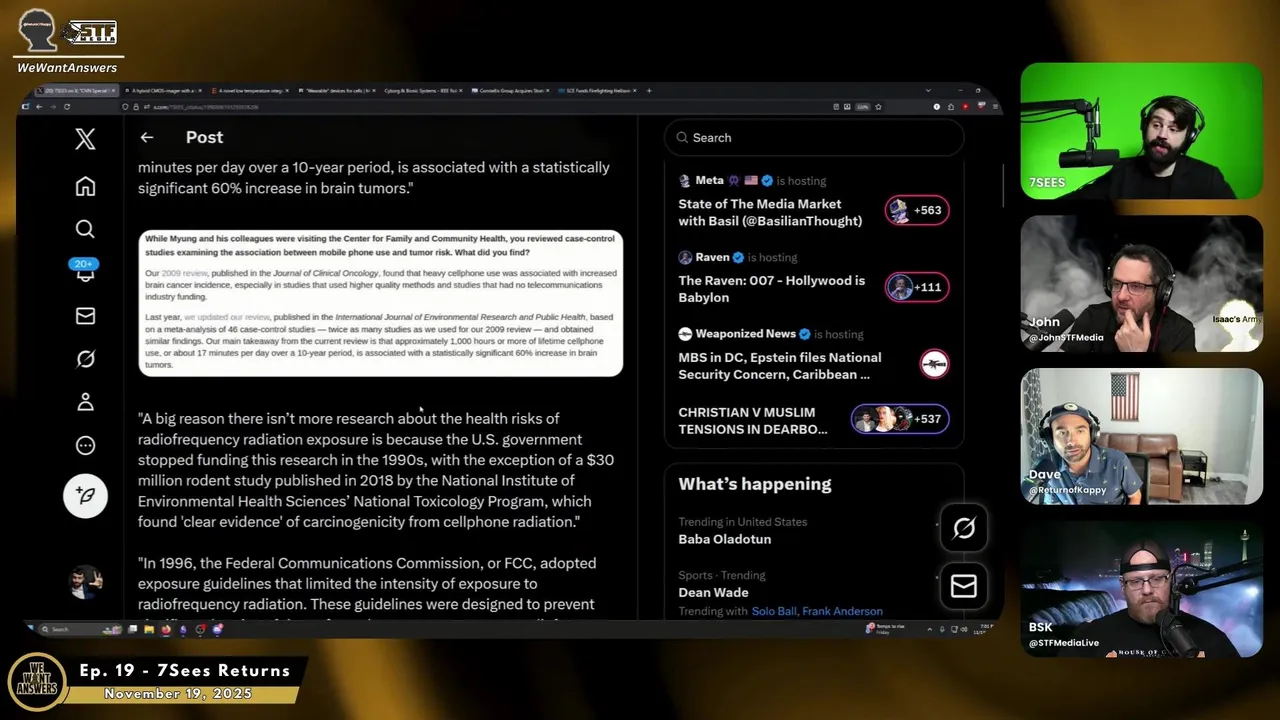
Task: Open floating Messages envelope button
Action: (x=964, y=586)
